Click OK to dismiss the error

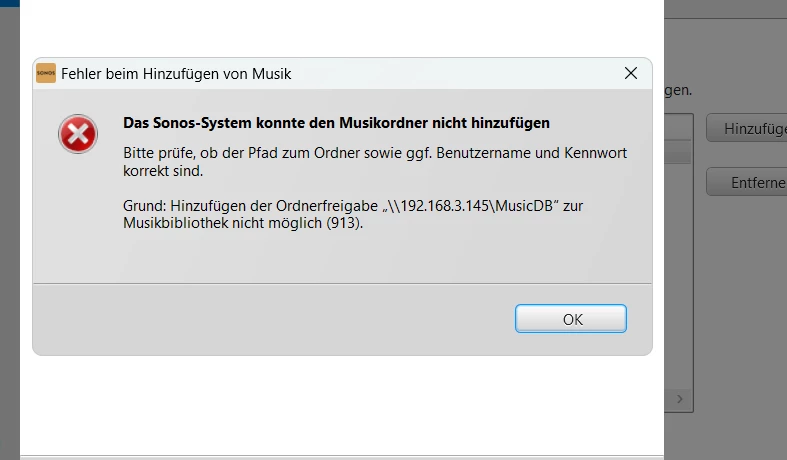(571, 319)
